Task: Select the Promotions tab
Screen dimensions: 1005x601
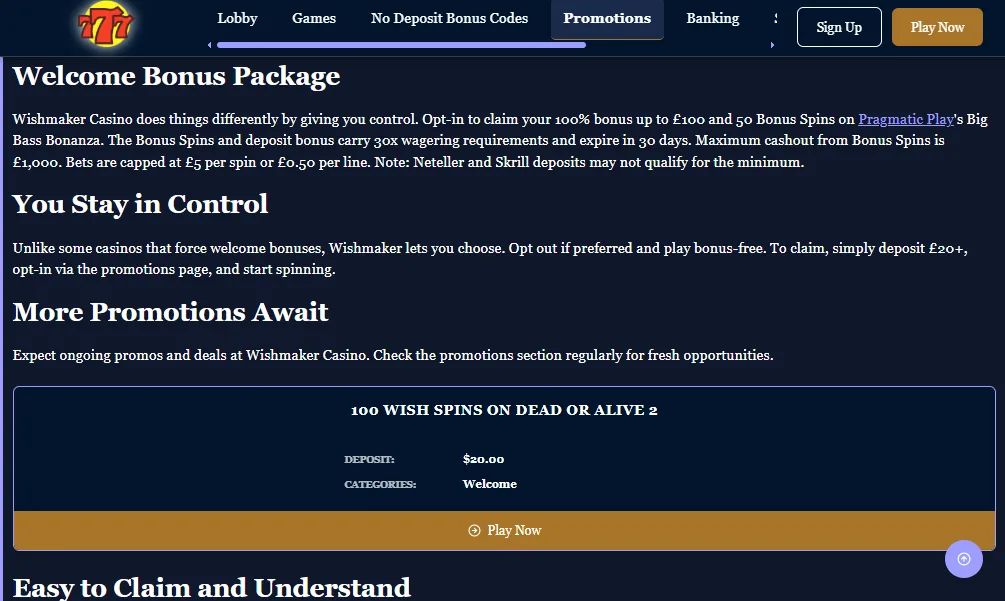Action: (607, 19)
